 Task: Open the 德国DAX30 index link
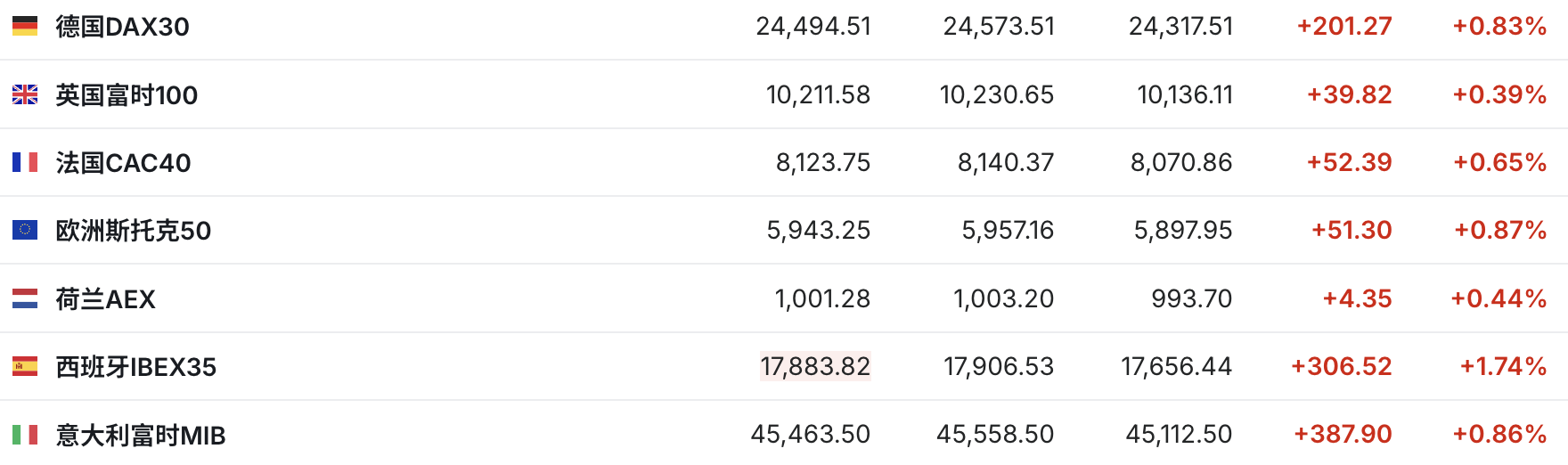click(x=122, y=27)
